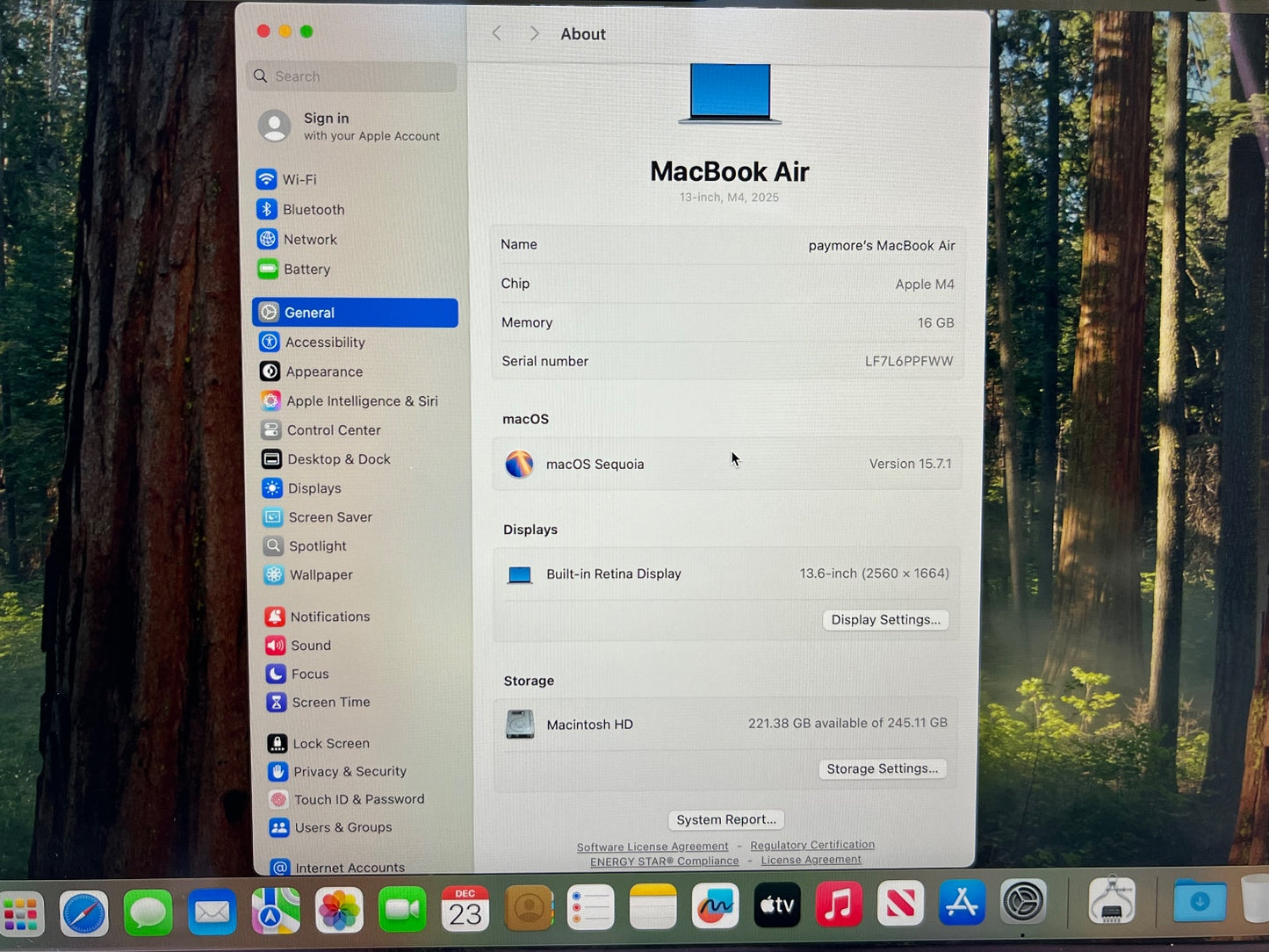Open Photos app in the Dock
Viewport: 1269px width, 952px height.
point(339,910)
